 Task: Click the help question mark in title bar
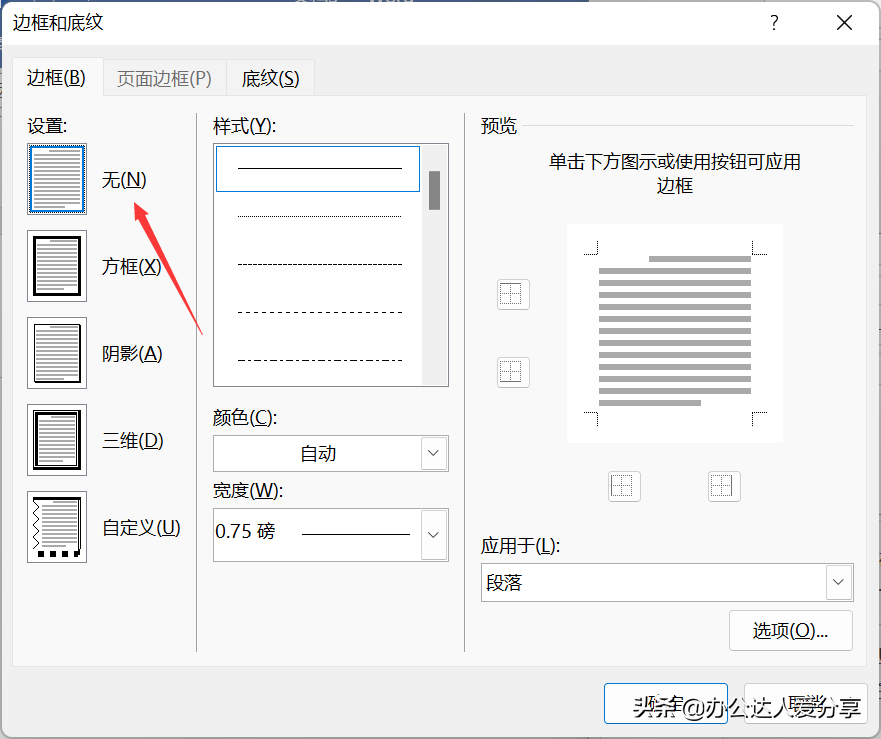[x=774, y=23]
